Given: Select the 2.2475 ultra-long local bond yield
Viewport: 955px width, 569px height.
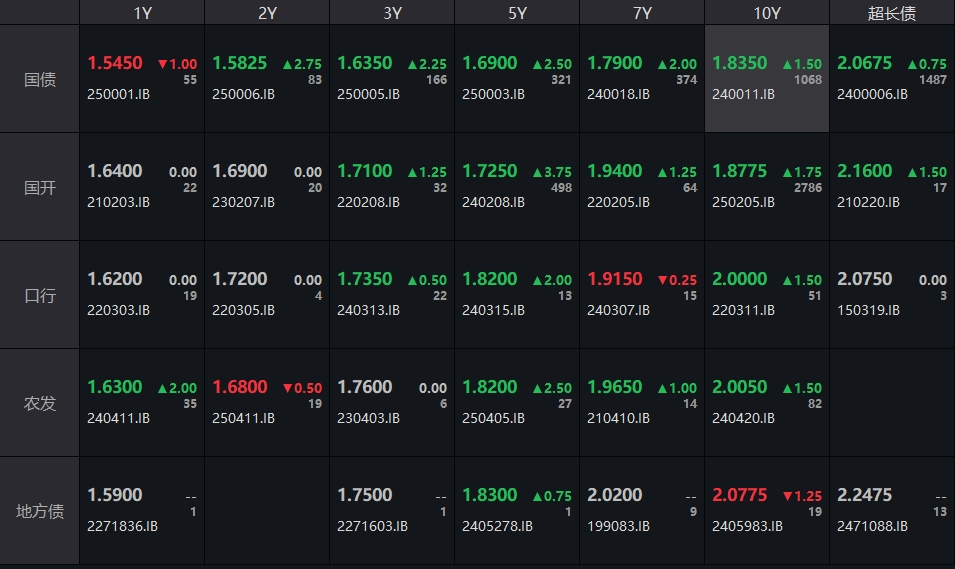Looking at the screenshot, I should [865, 495].
